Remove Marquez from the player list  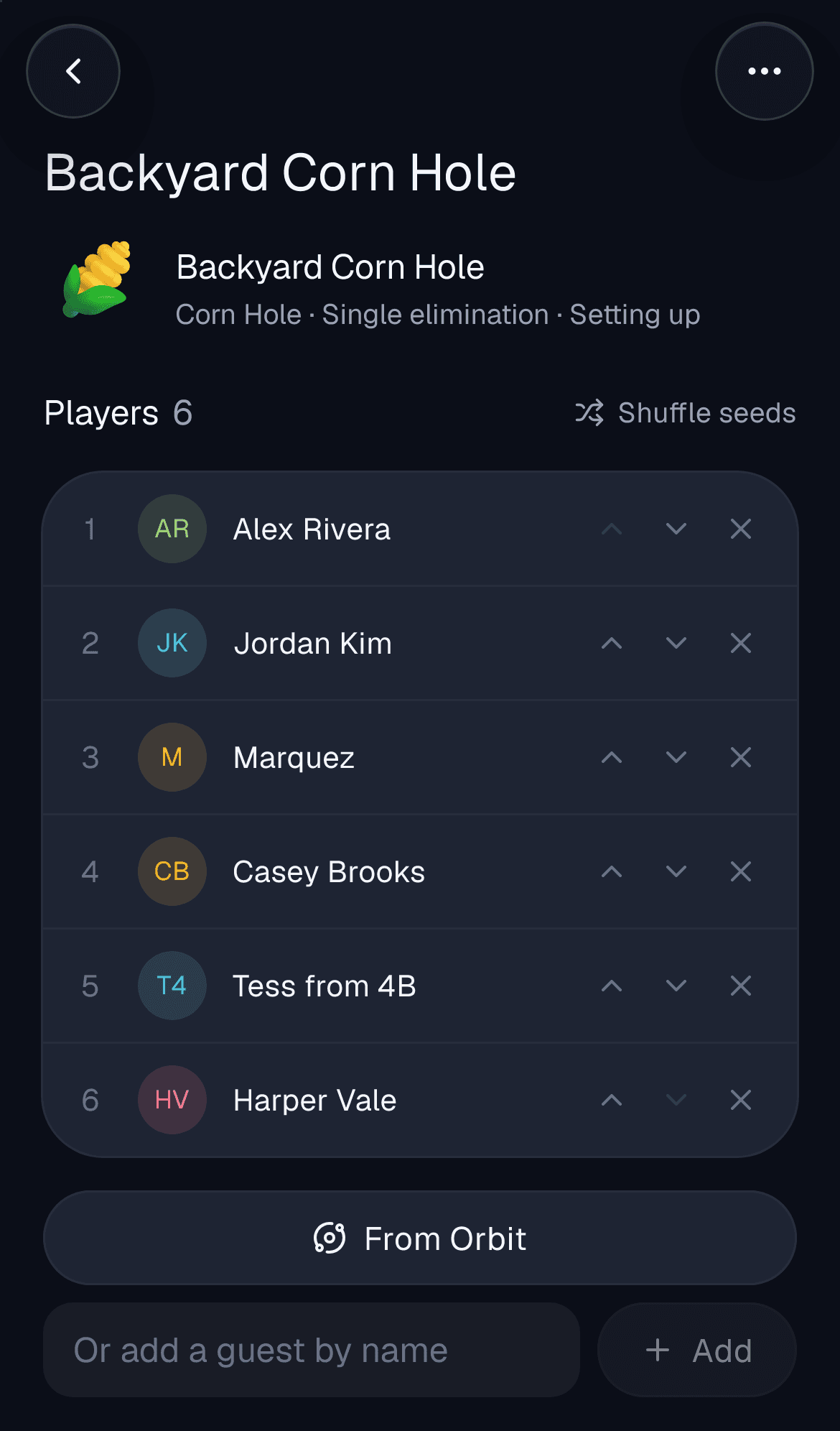(x=741, y=758)
